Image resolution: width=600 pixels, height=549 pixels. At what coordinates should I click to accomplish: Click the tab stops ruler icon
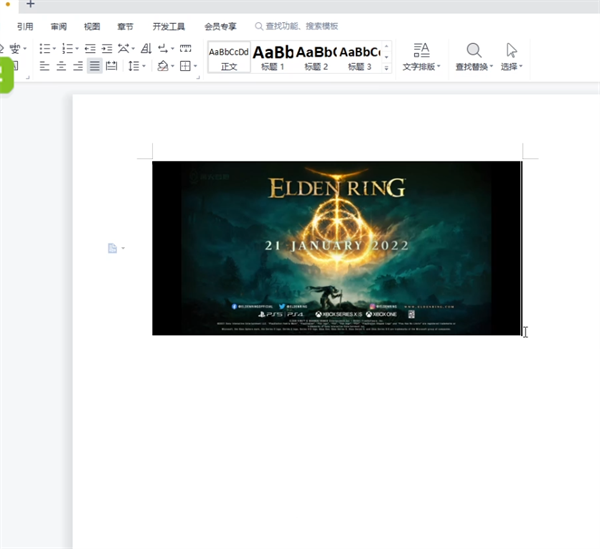click(186, 49)
